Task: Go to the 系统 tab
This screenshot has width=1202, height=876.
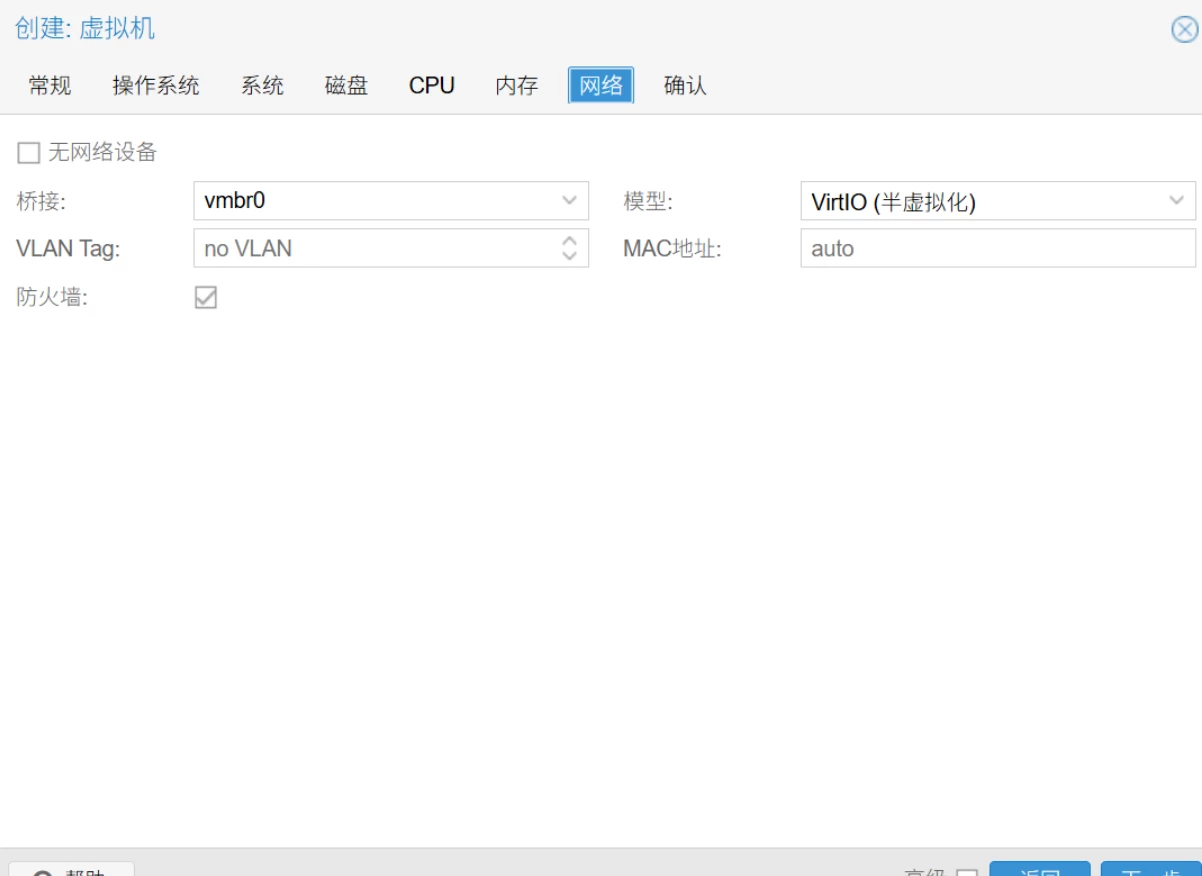Action: 262,86
